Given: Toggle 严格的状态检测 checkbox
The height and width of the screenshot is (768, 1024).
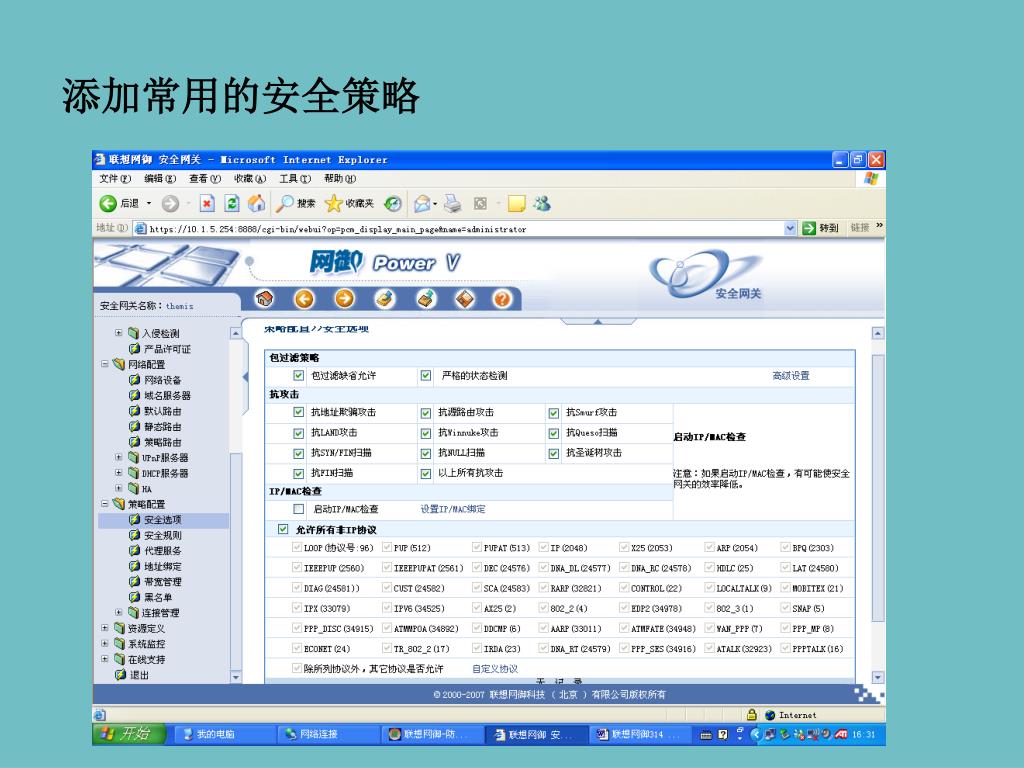Looking at the screenshot, I should click(426, 376).
